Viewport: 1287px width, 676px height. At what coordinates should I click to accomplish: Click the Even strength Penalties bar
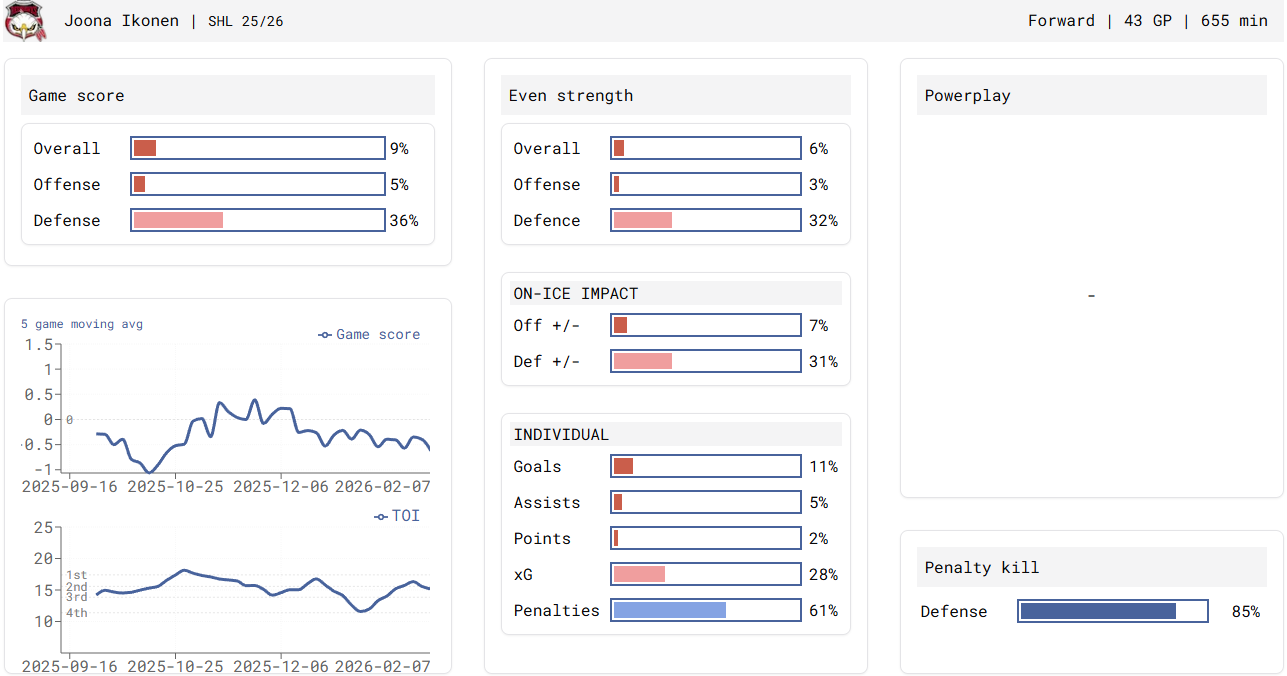[x=706, y=610]
